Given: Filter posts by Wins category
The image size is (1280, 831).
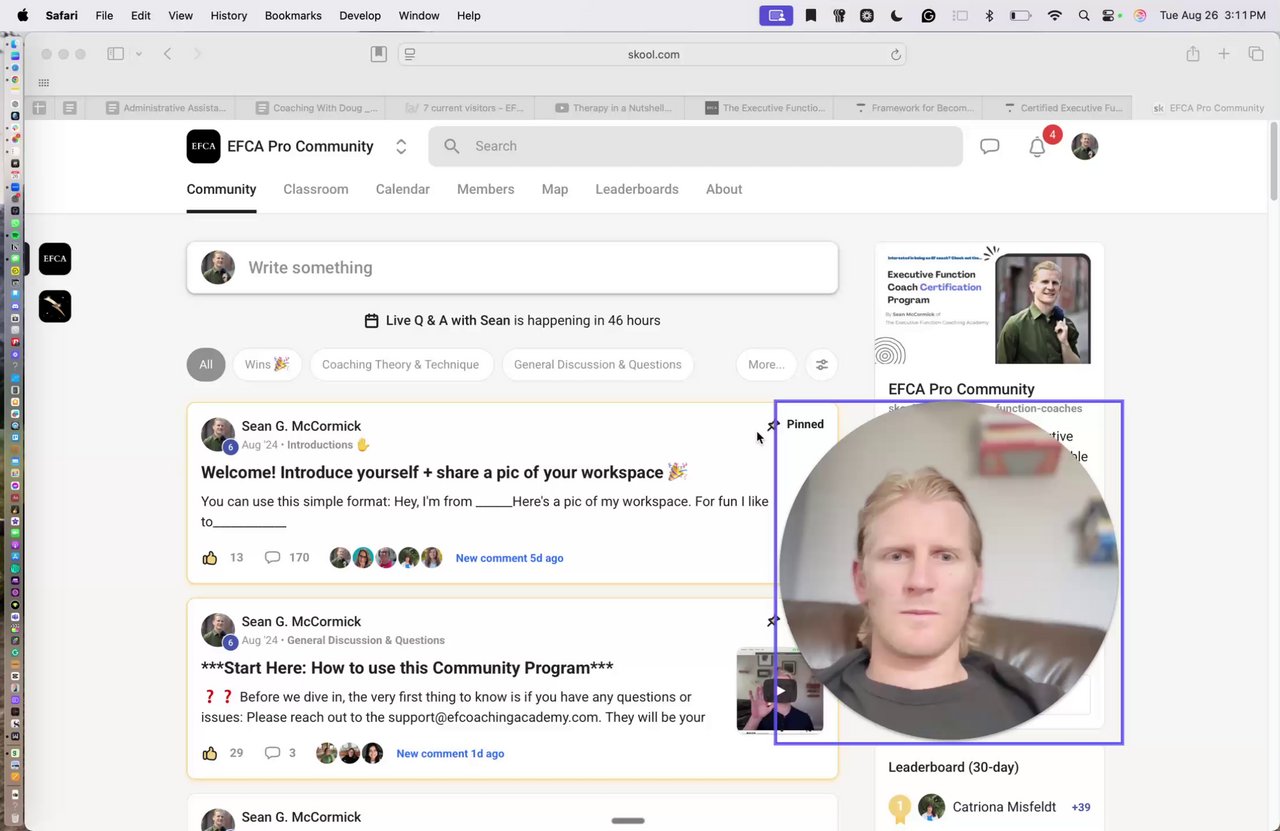Looking at the screenshot, I should click(x=267, y=364).
